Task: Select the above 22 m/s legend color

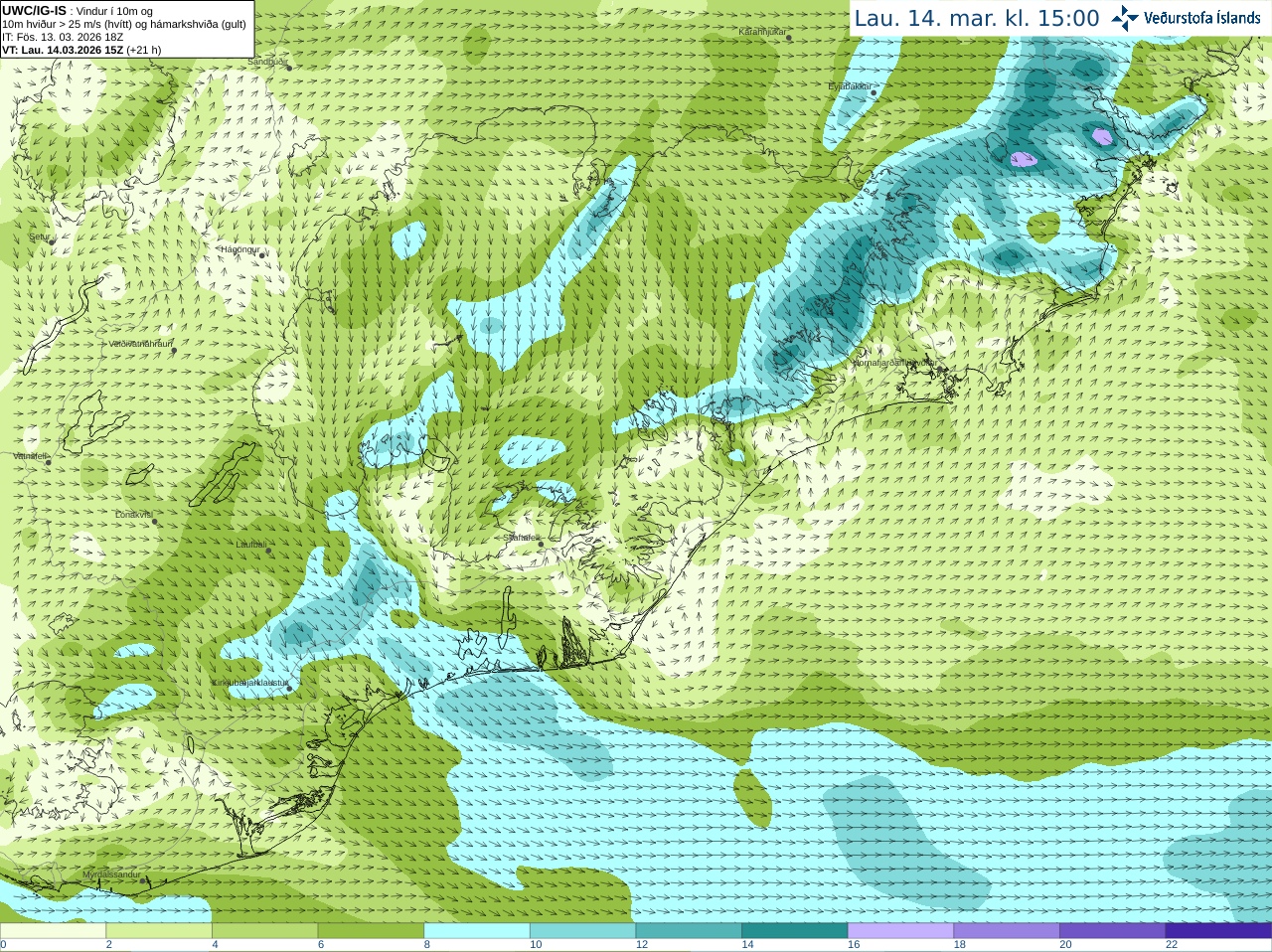Action: (1218, 931)
